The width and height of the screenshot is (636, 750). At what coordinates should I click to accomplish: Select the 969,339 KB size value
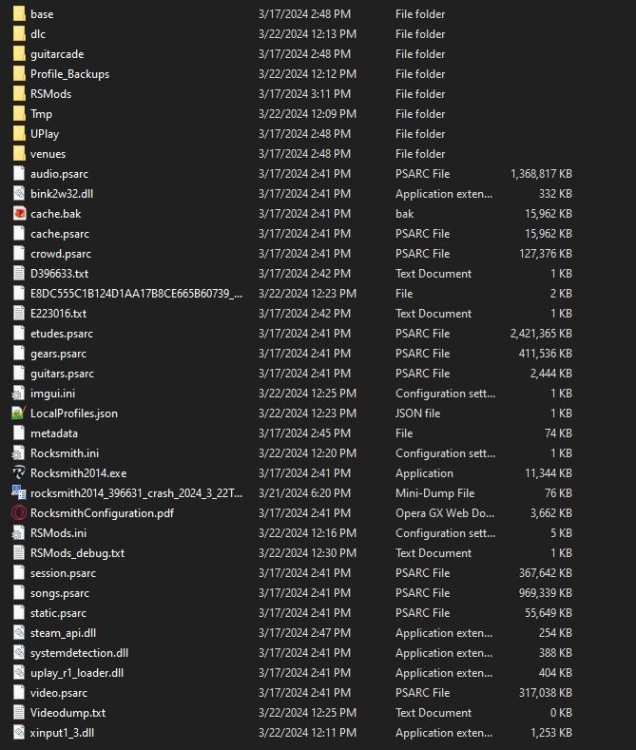click(x=546, y=593)
